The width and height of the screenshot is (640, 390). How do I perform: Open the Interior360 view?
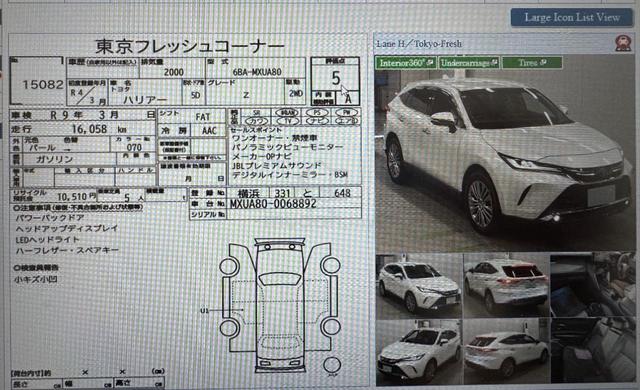[406, 63]
